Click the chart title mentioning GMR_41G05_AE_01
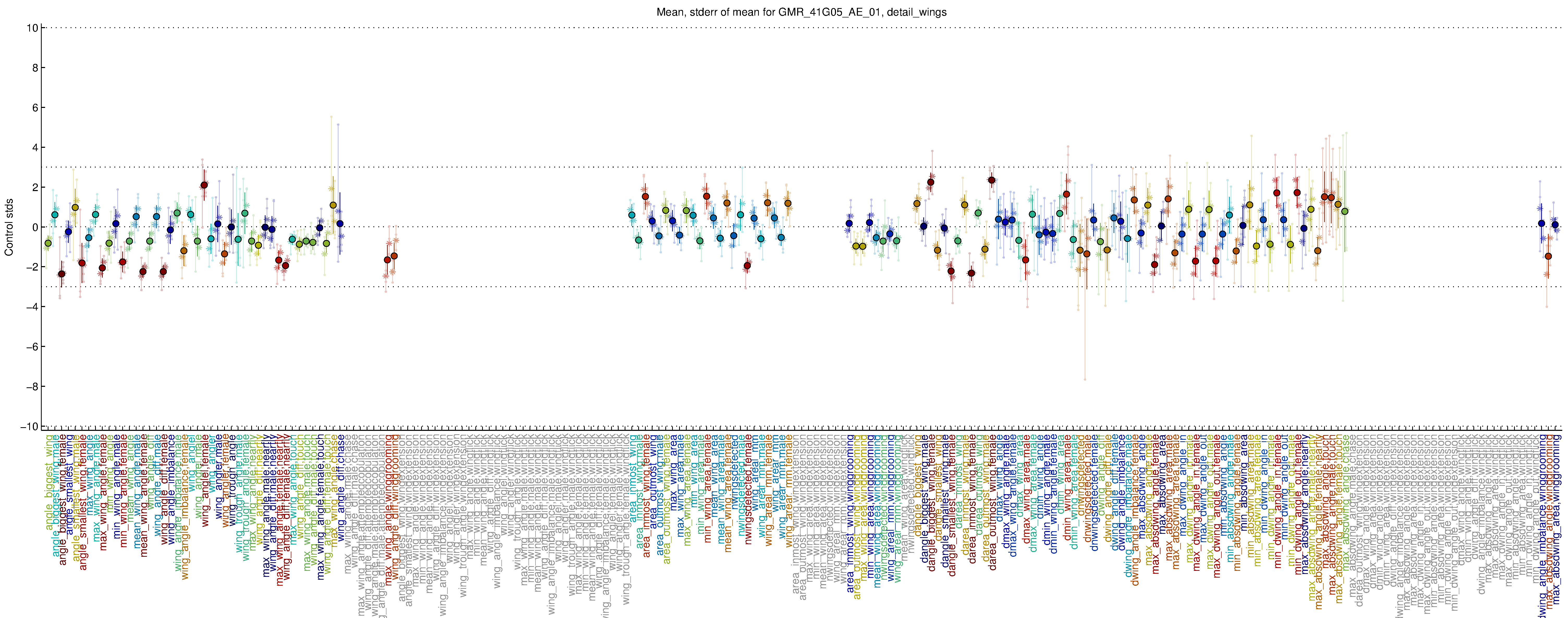Screen dimensions: 1568x618 click(x=801, y=12)
